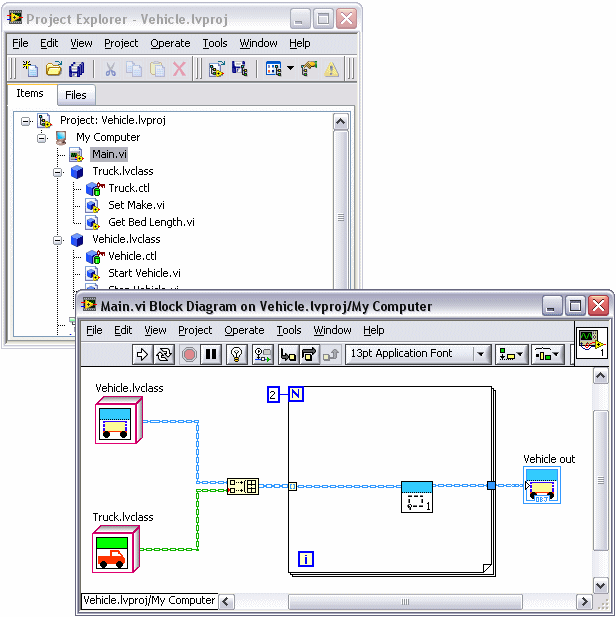Open Help menu in Main.vi window
The image size is (616, 617).
click(x=374, y=330)
